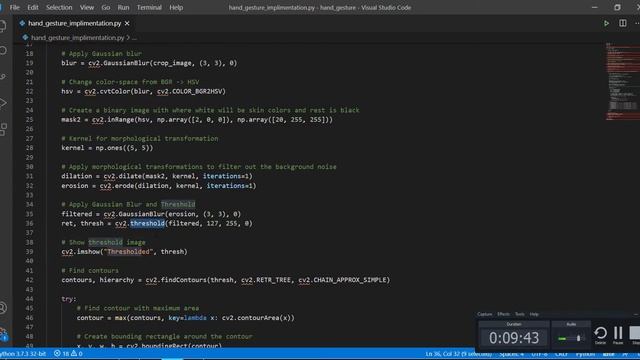Click the lambda keyword on line 46
The image size is (640, 360).
[196, 318]
